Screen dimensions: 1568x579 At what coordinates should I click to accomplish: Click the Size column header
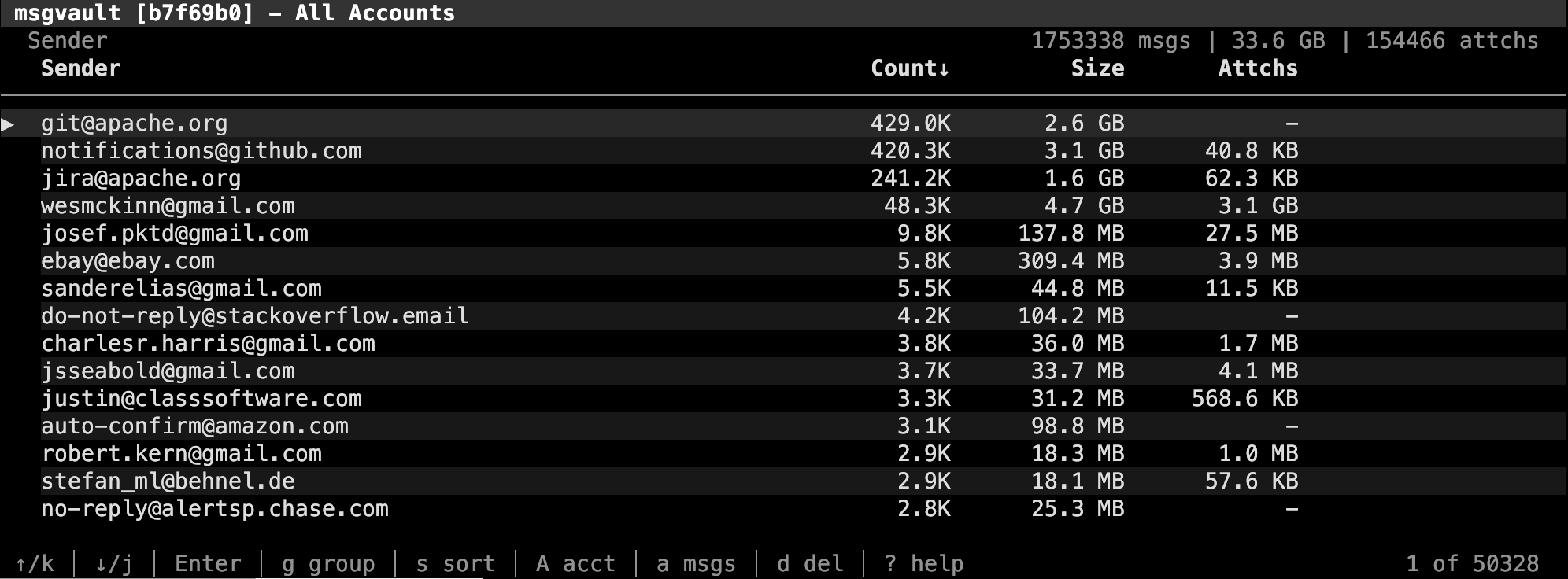[x=1096, y=68]
